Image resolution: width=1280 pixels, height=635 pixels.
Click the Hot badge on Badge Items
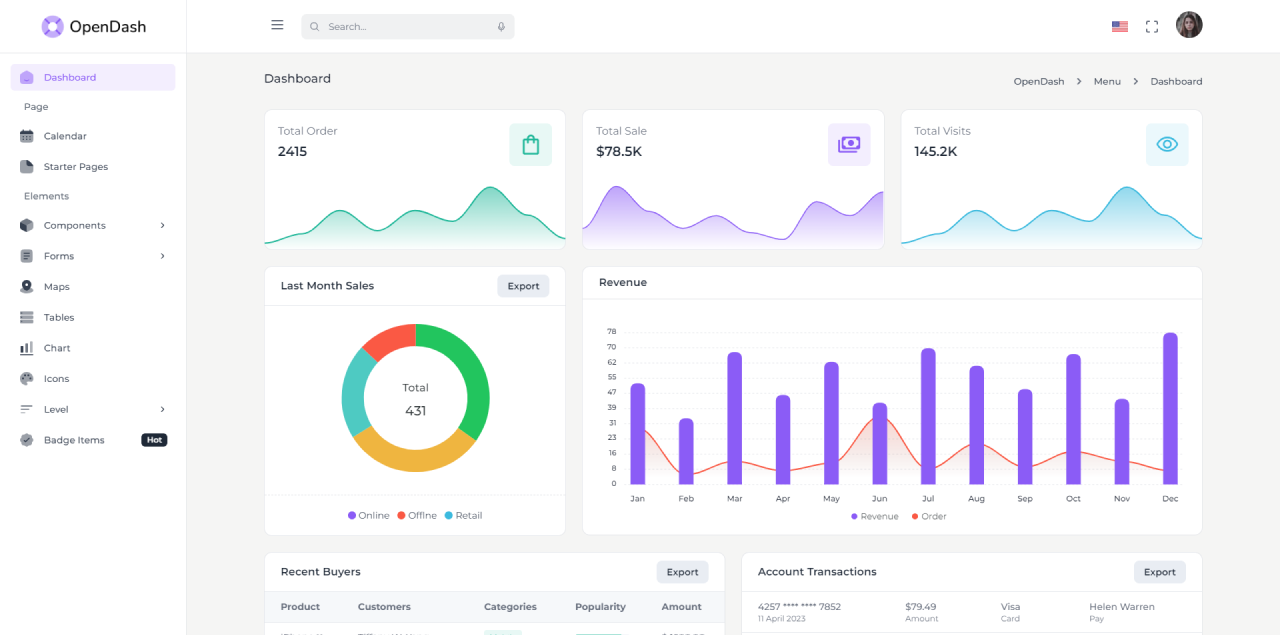tap(154, 439)
